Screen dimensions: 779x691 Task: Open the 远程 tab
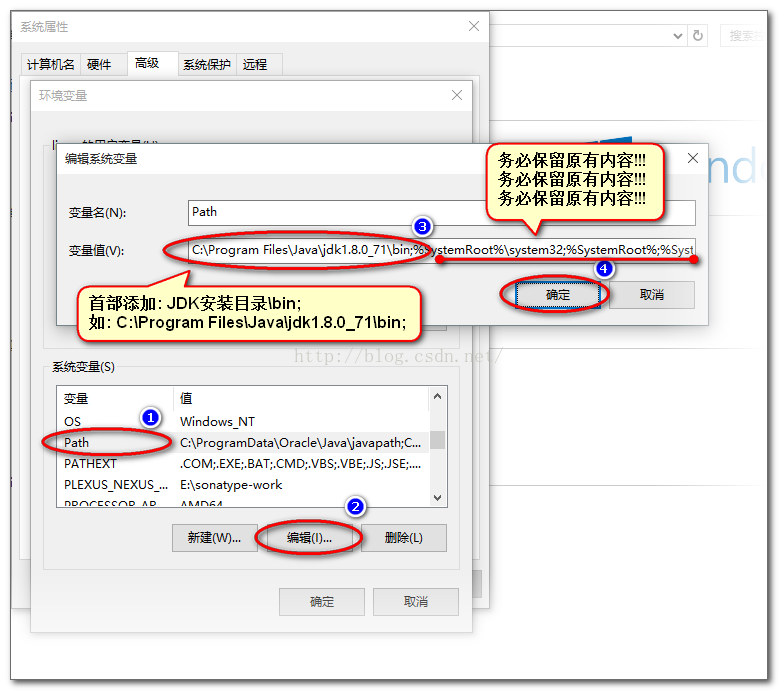[x=258, y=65]
